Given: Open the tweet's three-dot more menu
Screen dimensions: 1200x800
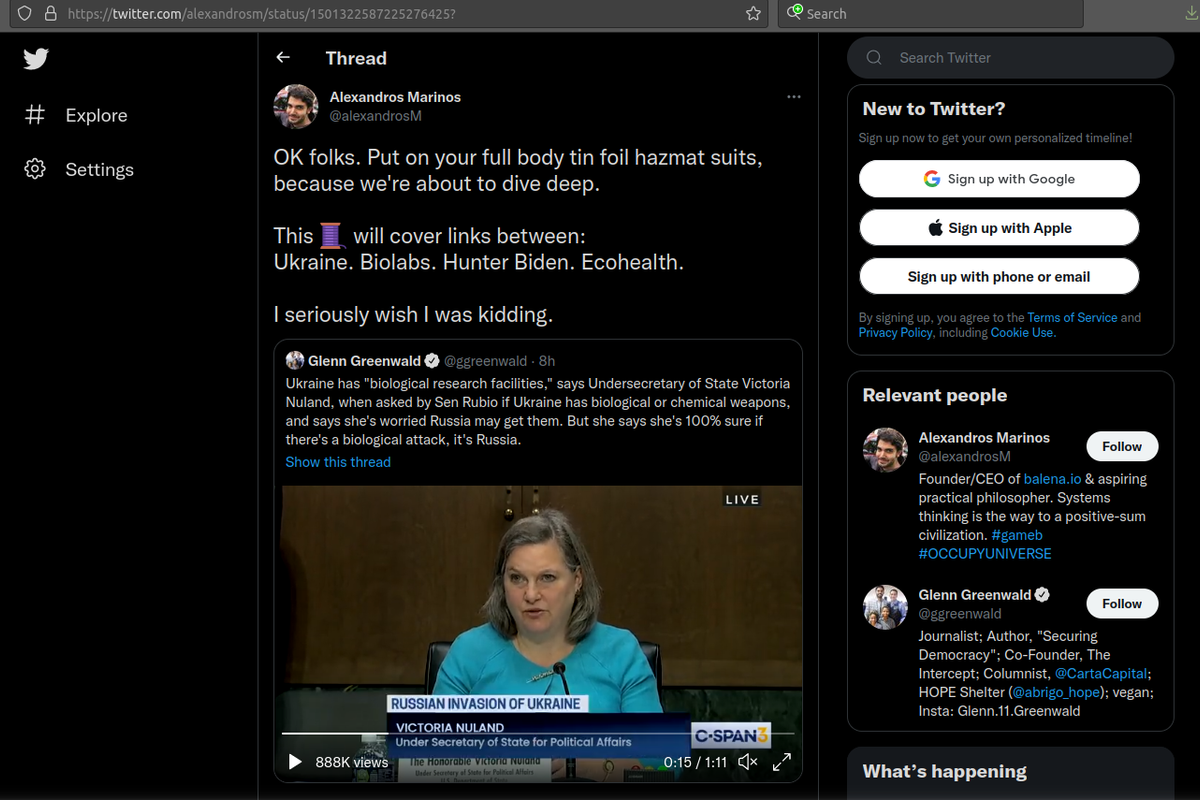Looking at the screenshot, I should click(x=794, y=97).
